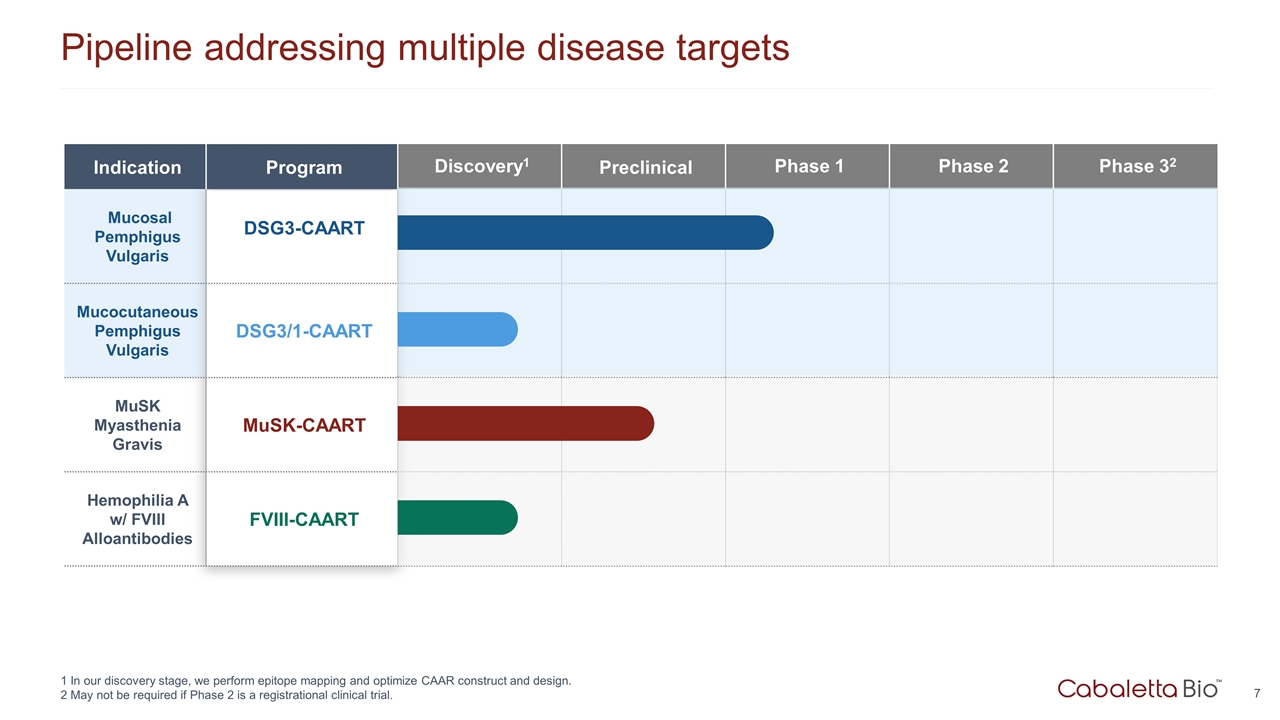Click the dark blue DSG3-CAART progress bar
Screen dimensions: 1280x720
pos(585,233)
